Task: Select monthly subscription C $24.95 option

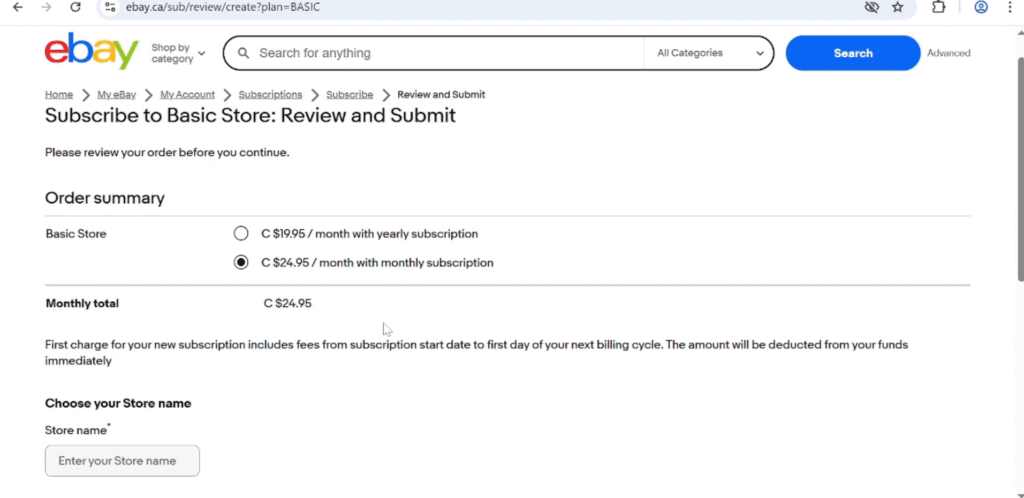Action: tap(241, 262)
